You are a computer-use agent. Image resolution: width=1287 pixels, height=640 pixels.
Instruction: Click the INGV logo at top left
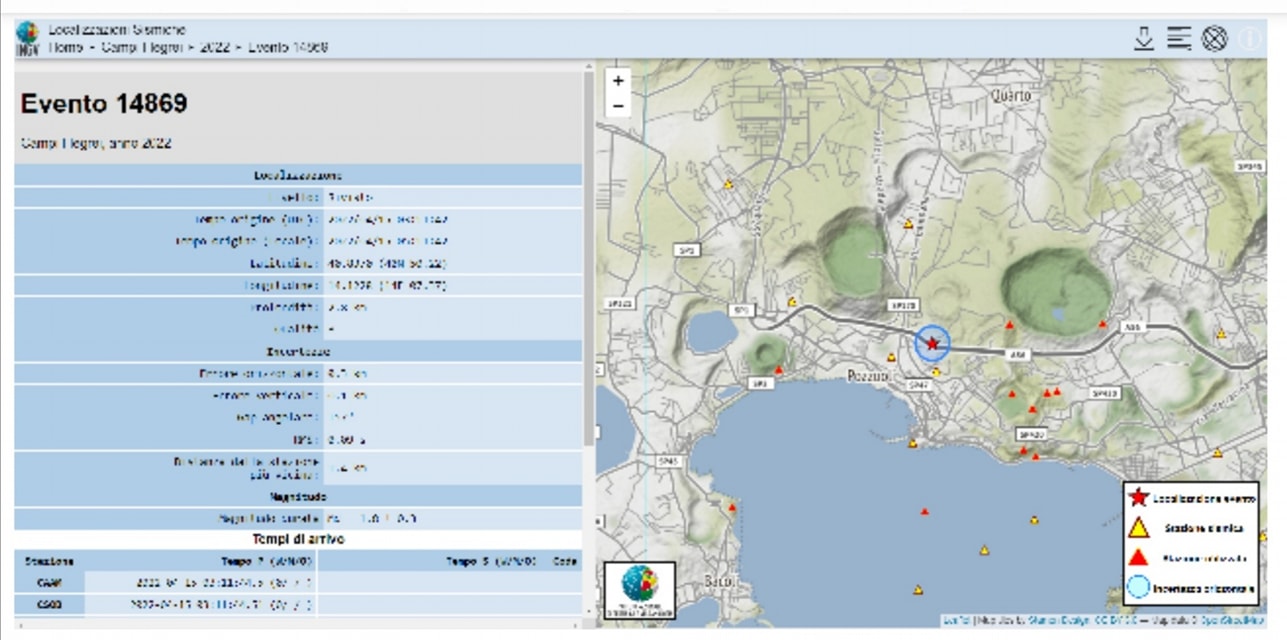[x=27, y=39]
